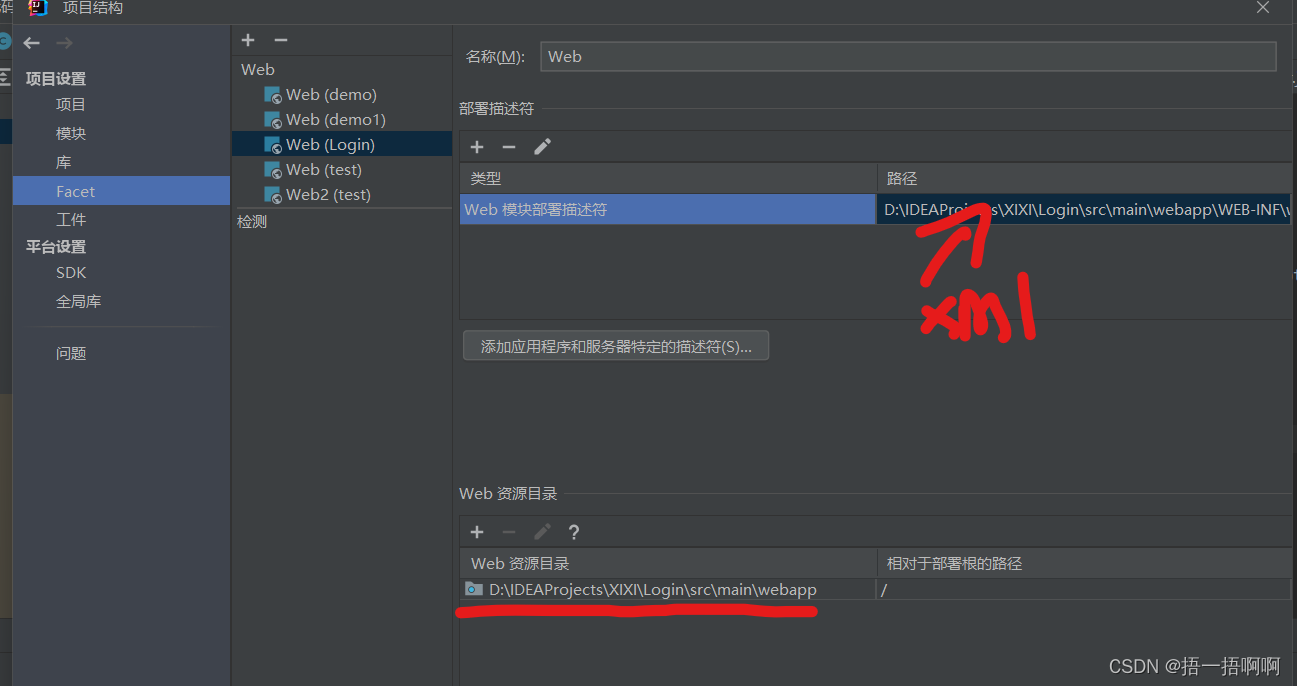Viewport: 1297px width, 686px height.
Task: Click 添加应用程序和服务器特定的描述符(S)... button
Action: (616, 346)
